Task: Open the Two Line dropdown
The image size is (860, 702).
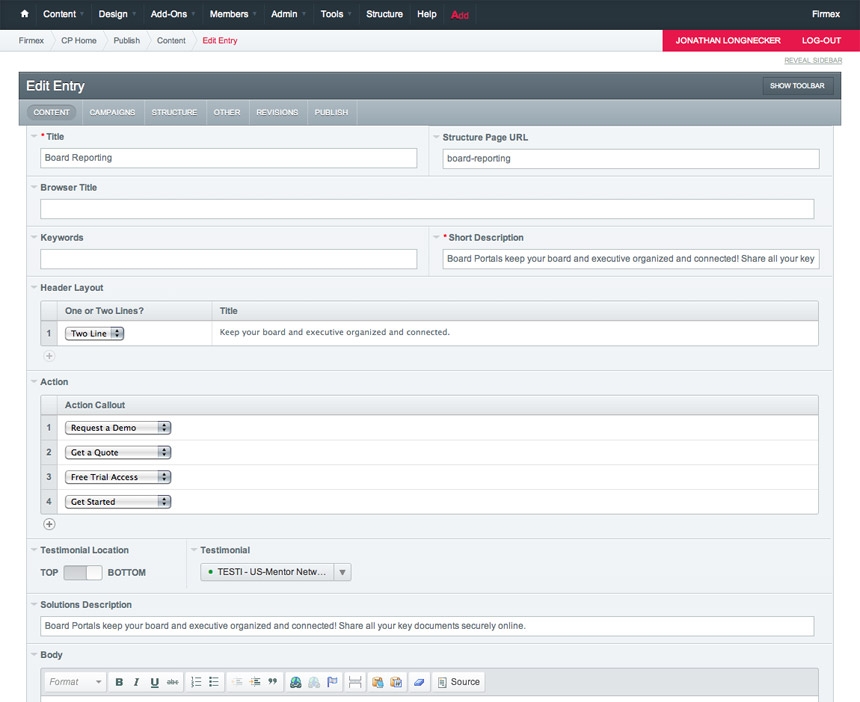Action: (94, 333)
